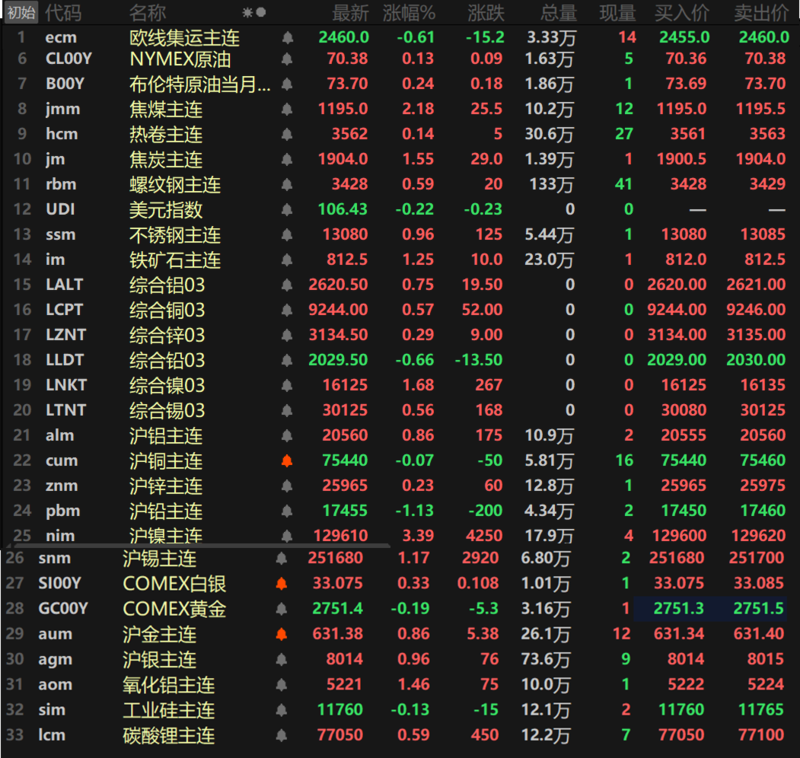Select code ssm in the list
The height and width of the screenshot is (758, 800).
tap(60, 235)
